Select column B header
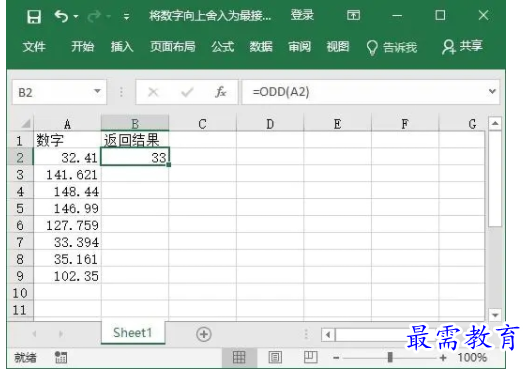The height and width of the screenshot is (369, 528). pos(135,124)
